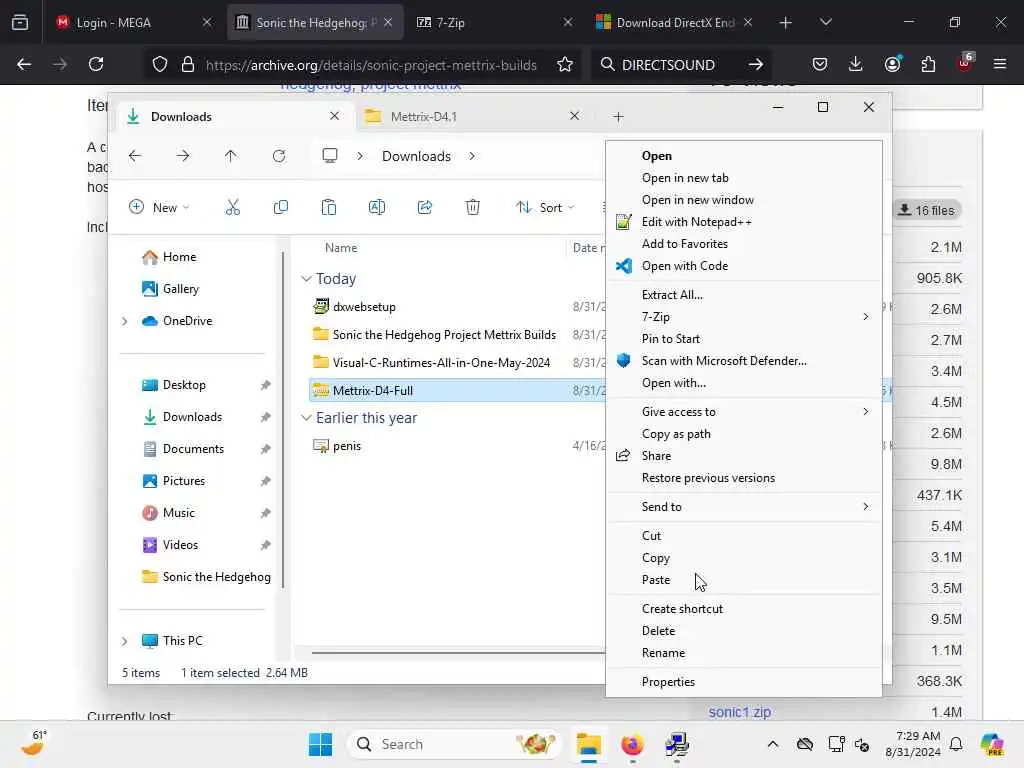This screenshot has width=1024, height=768.
Task: Click the Copy icon in Explorer toolbar
Action: [x=281, y=208]
